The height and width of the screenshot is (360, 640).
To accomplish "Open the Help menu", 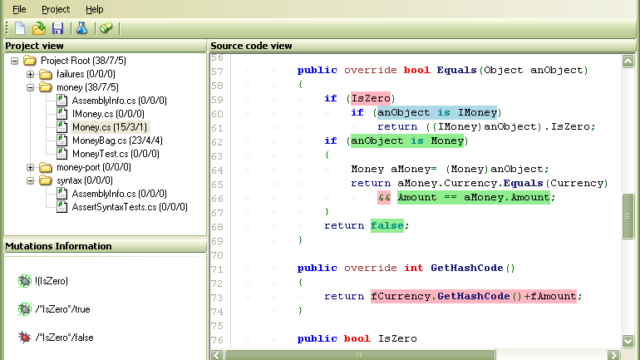I will 94,9.
